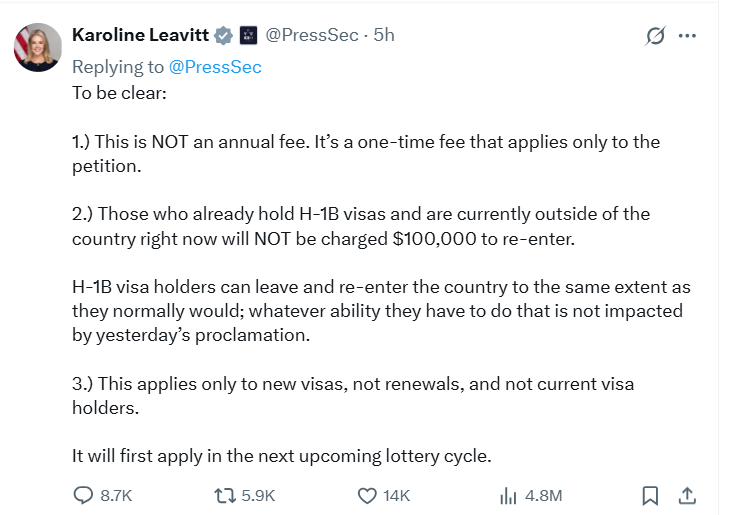Click the 4.8M views count

click(543, 495)
